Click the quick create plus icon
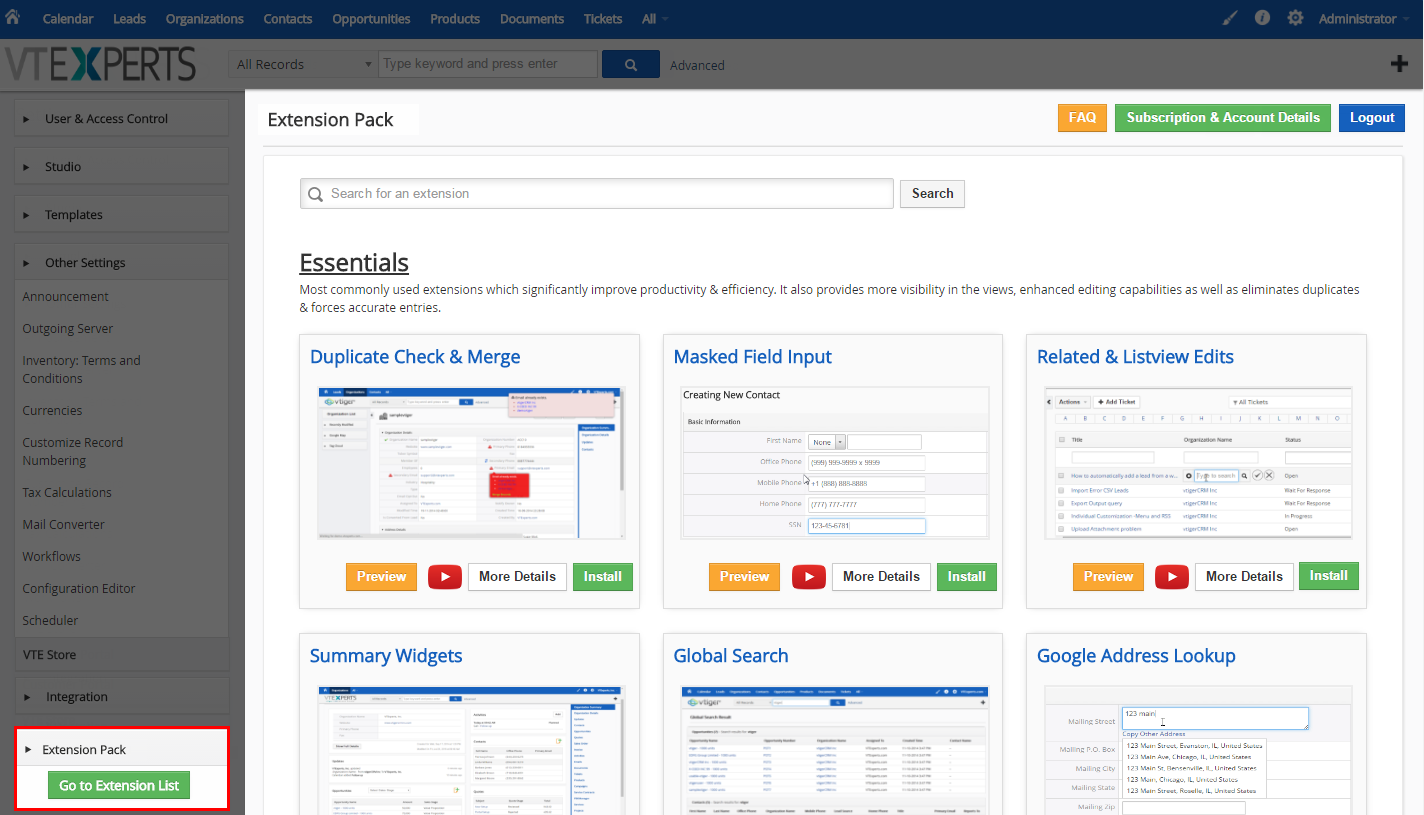This screenshot has height=815, width=1424. tap(1400, 64)
